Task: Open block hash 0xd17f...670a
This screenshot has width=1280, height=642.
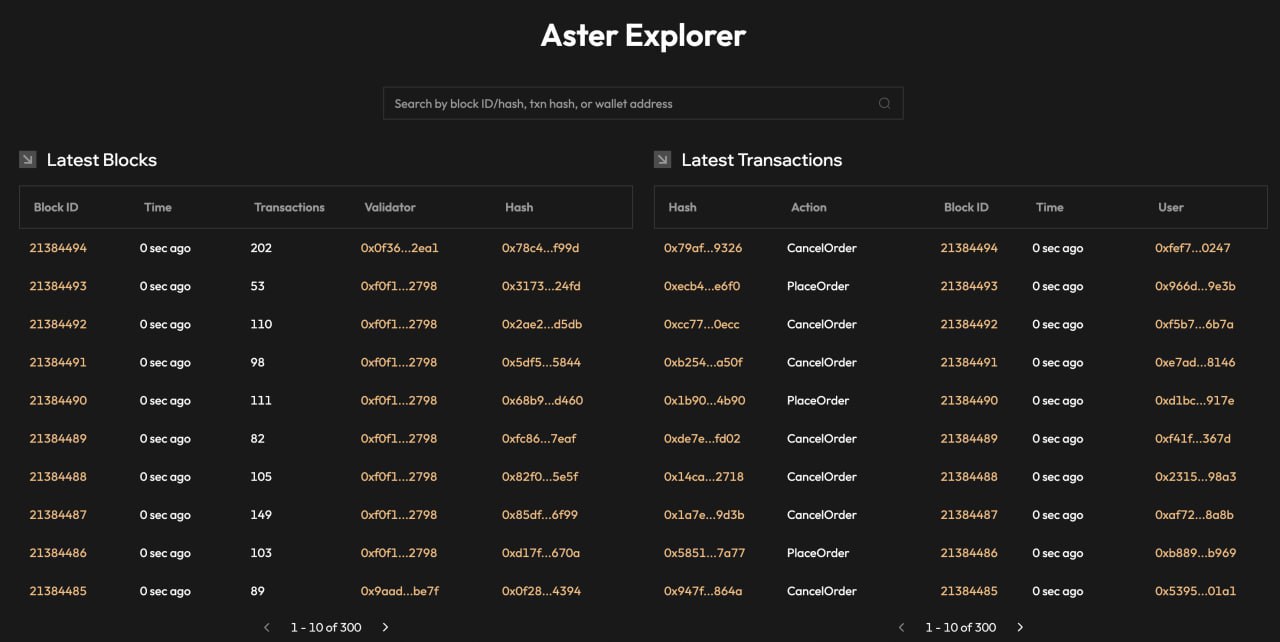Action: click(x=540, y=553)
